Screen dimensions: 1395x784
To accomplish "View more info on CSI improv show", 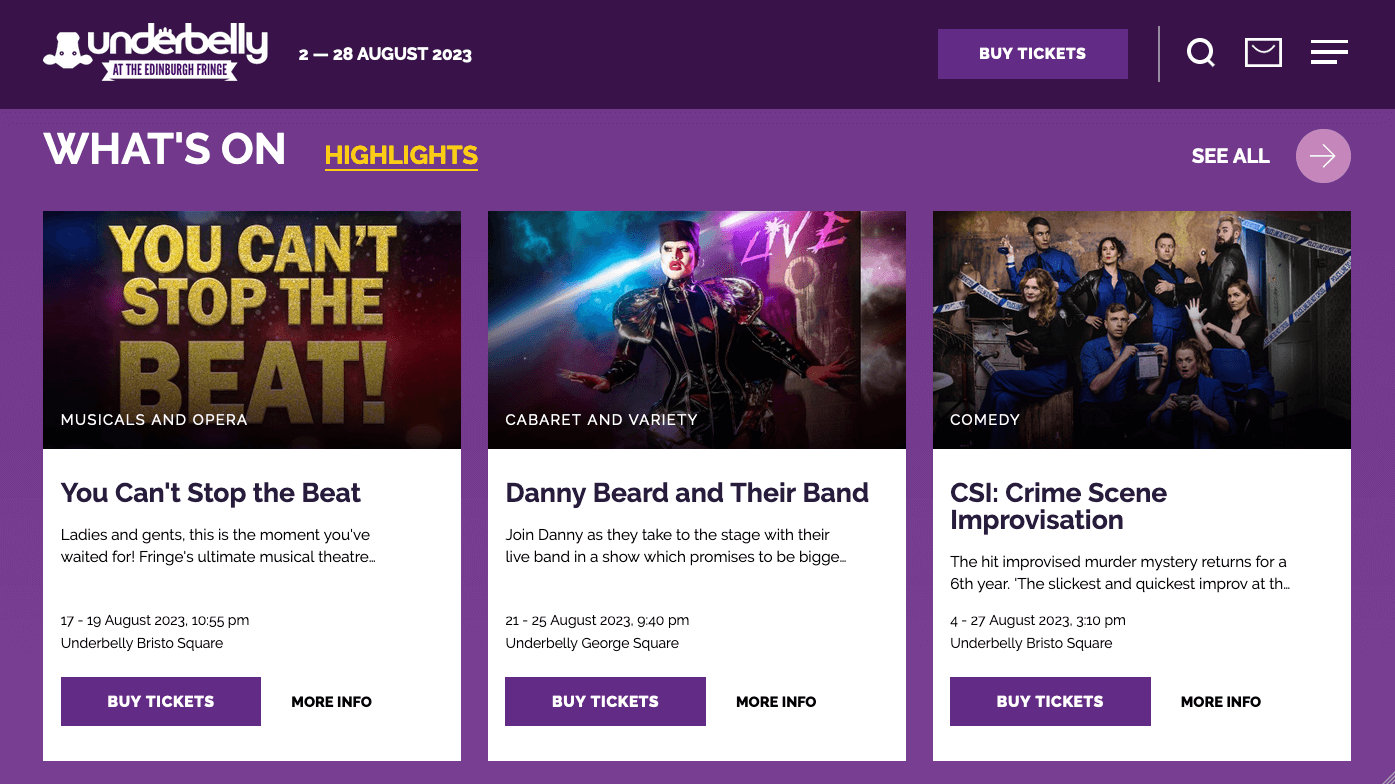I will [x=1220, y=702].
